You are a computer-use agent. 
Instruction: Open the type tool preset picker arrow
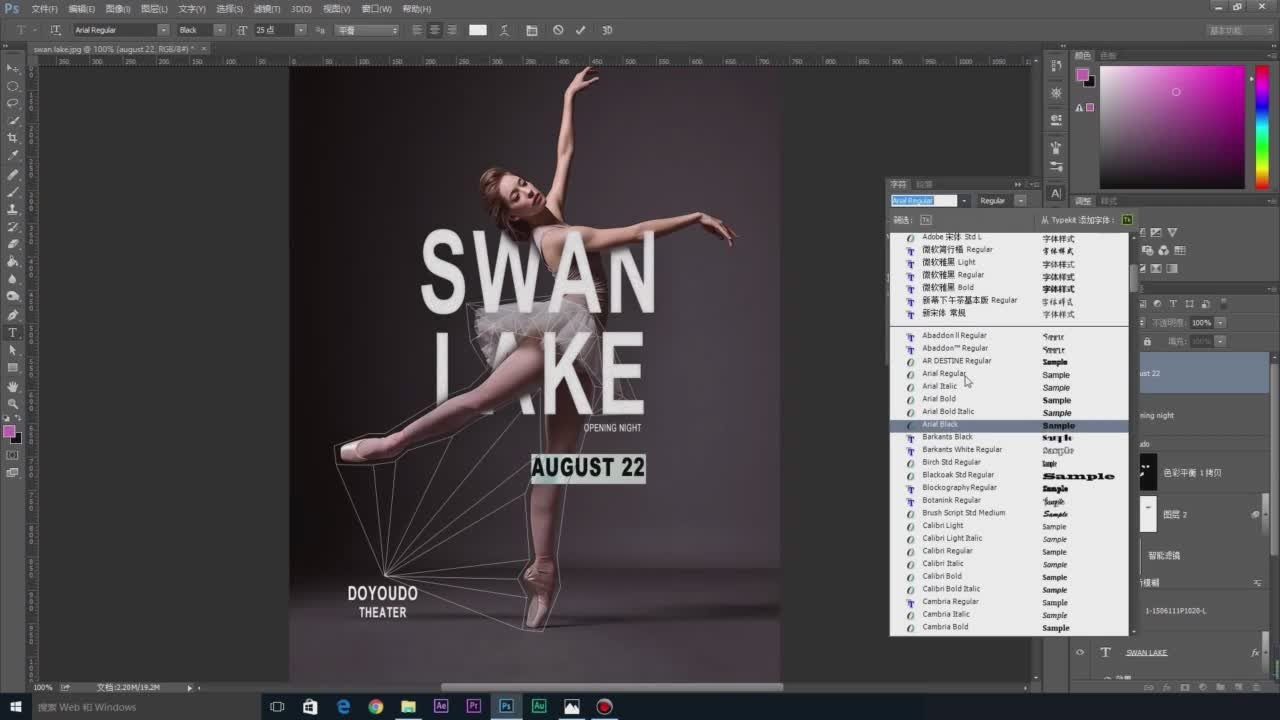point(34,30)
